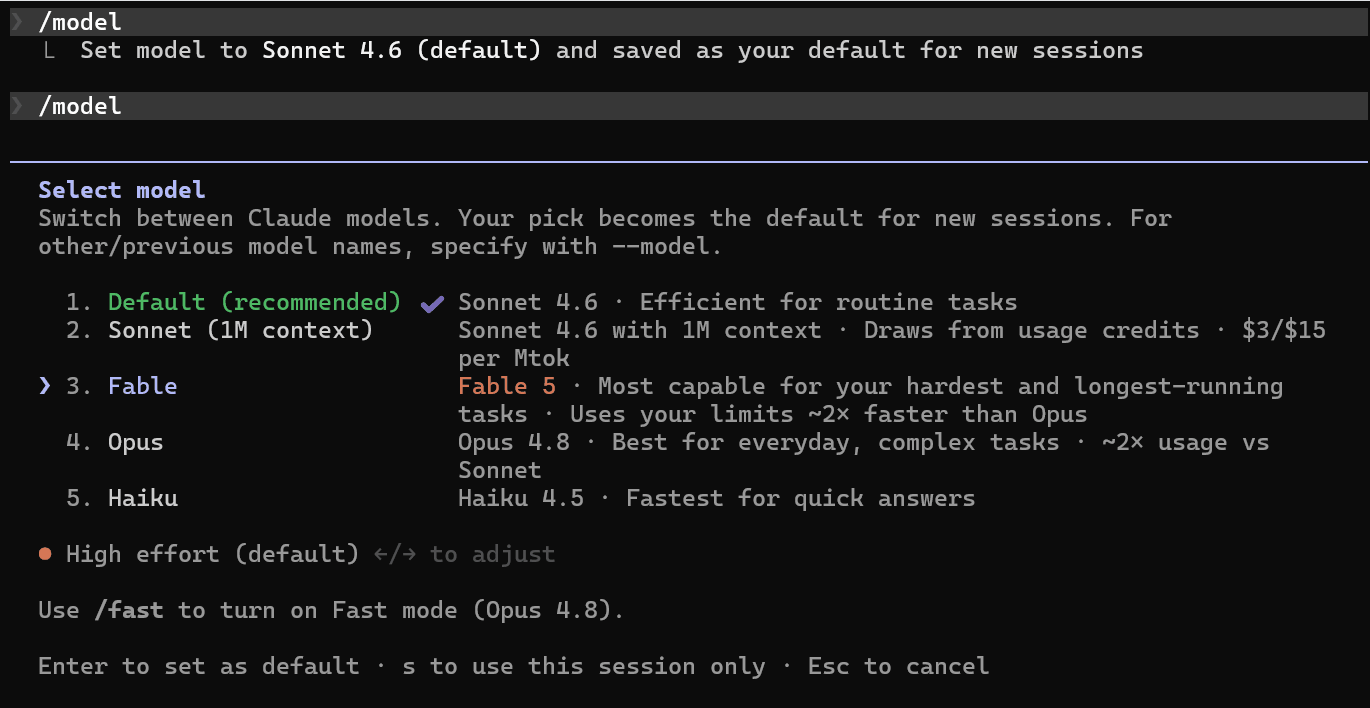Click the purple checkmark next to Default
The width and height of the screenshot is (1370, 708).
[x=432, y=303]
